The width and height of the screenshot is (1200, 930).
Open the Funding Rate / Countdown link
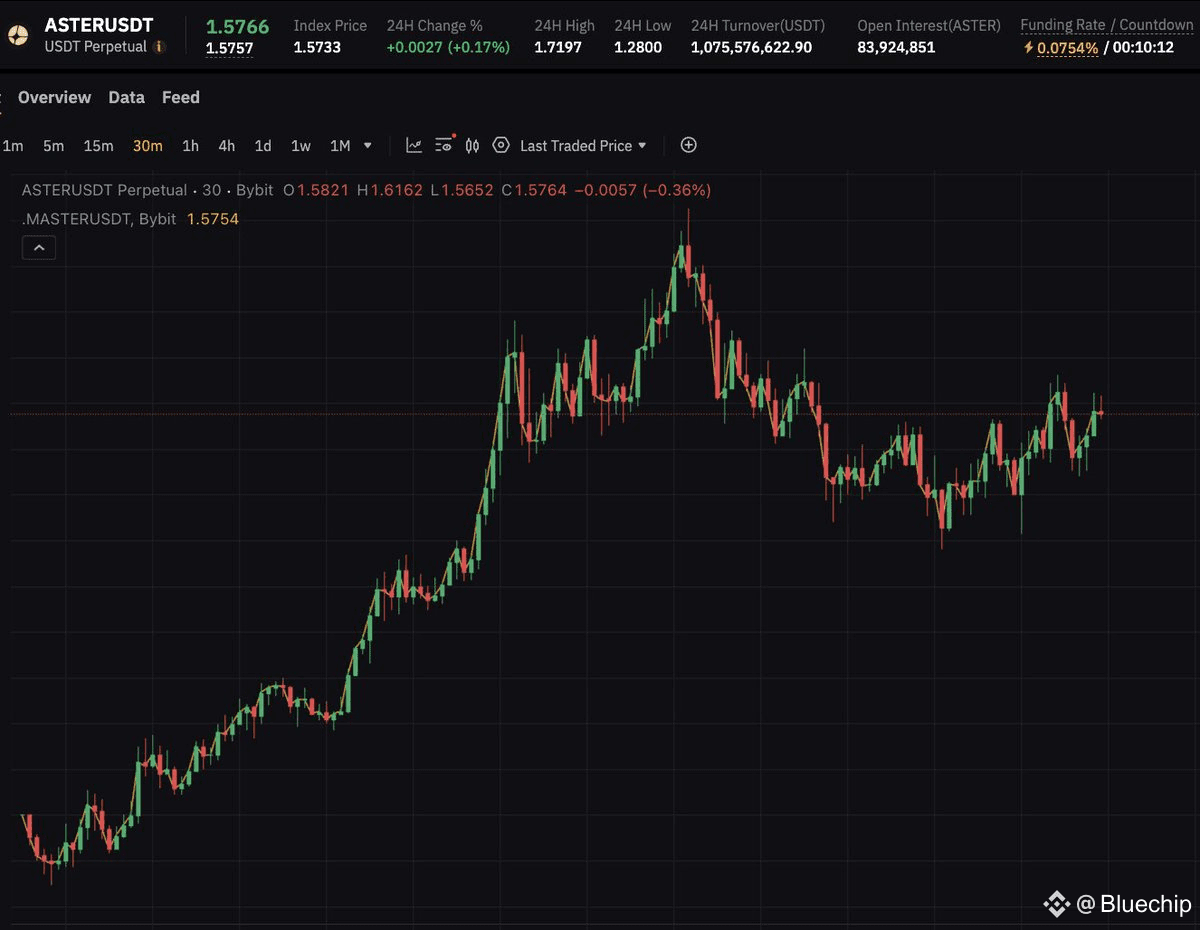[x=1107, y=25]
